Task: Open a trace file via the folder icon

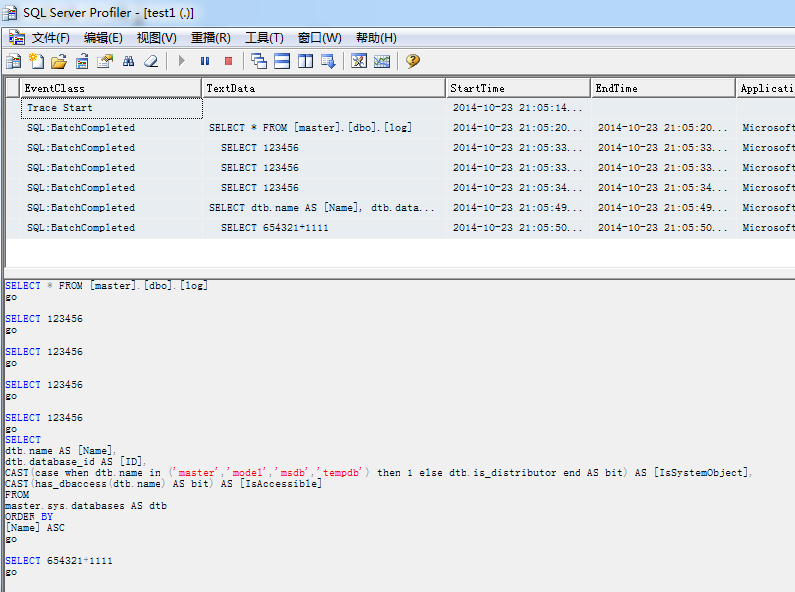Action: coord(59,61)
